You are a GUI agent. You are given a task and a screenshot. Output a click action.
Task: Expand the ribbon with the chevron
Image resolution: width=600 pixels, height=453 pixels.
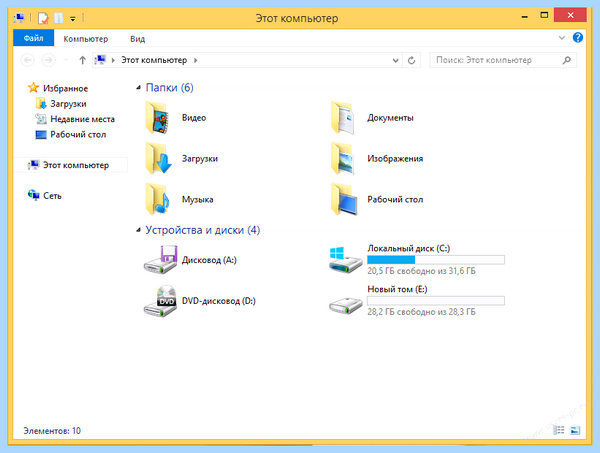562,37
